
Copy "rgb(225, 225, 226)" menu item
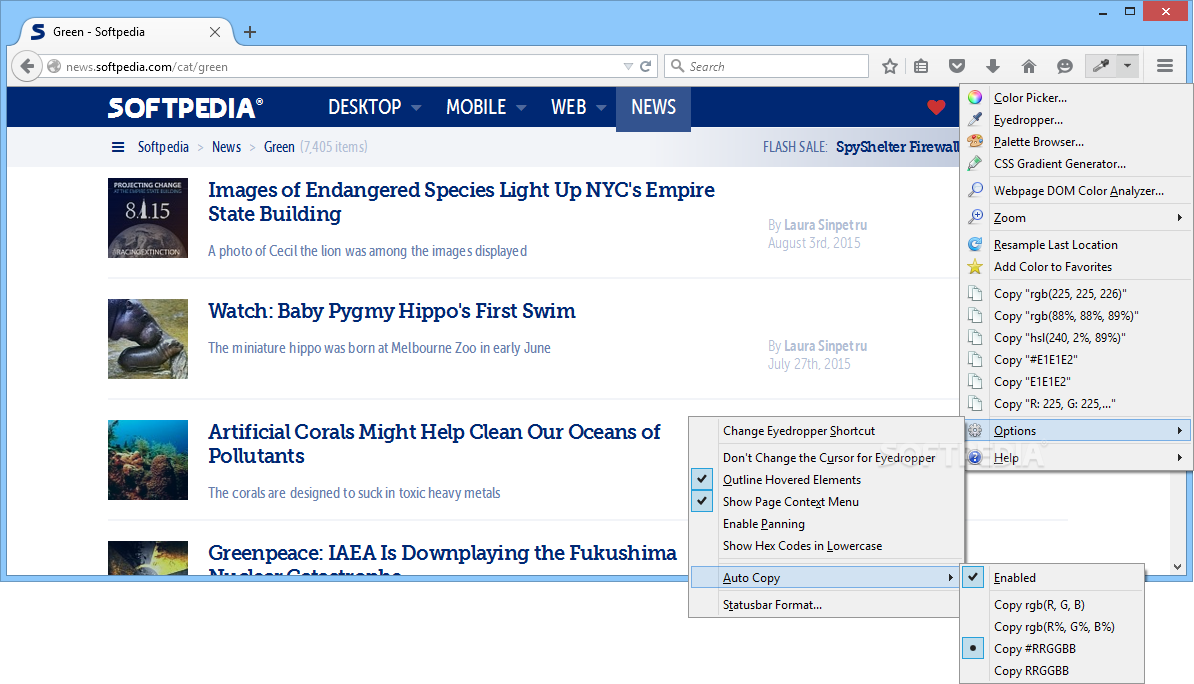[1076, 294]
